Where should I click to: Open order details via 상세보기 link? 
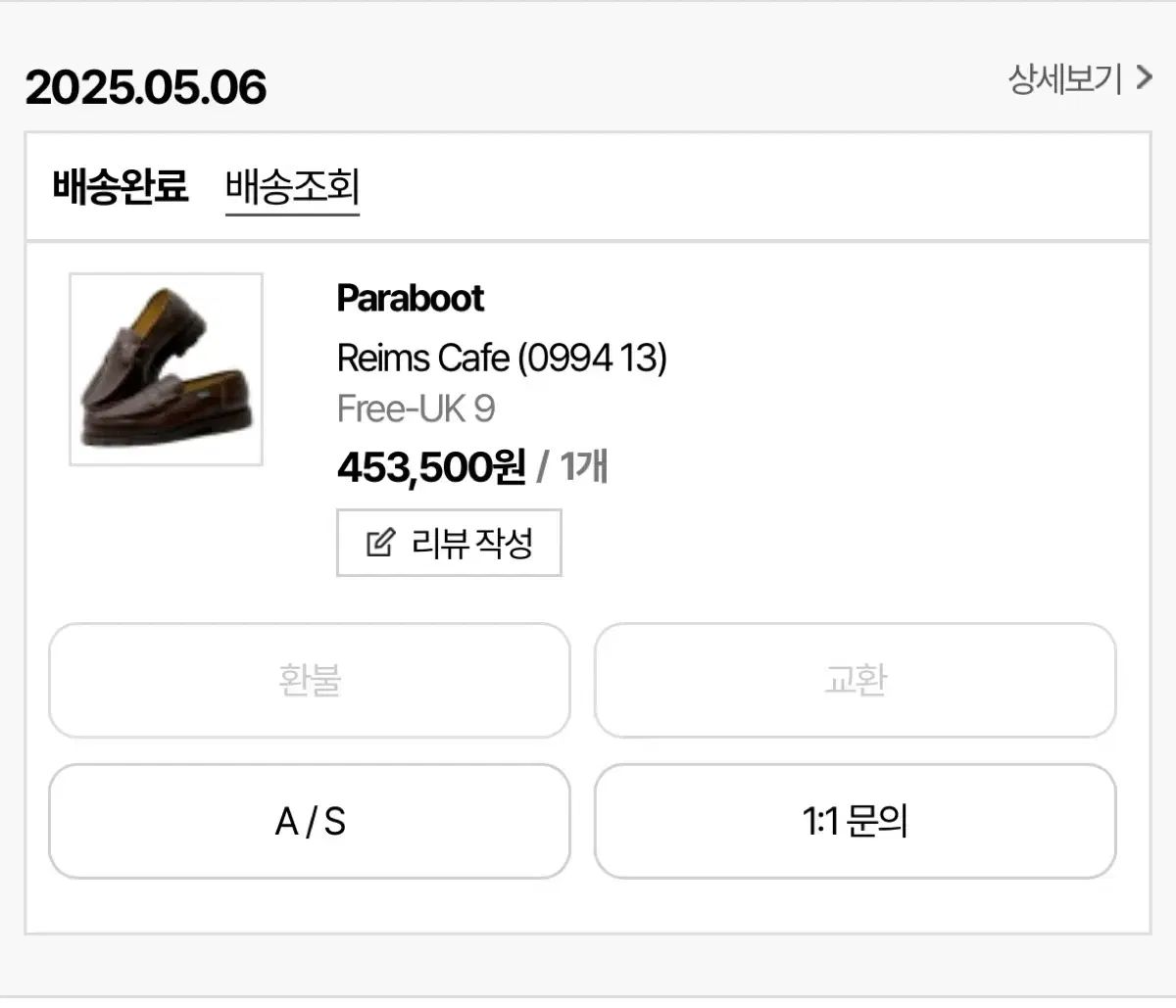click(1080, 78)
